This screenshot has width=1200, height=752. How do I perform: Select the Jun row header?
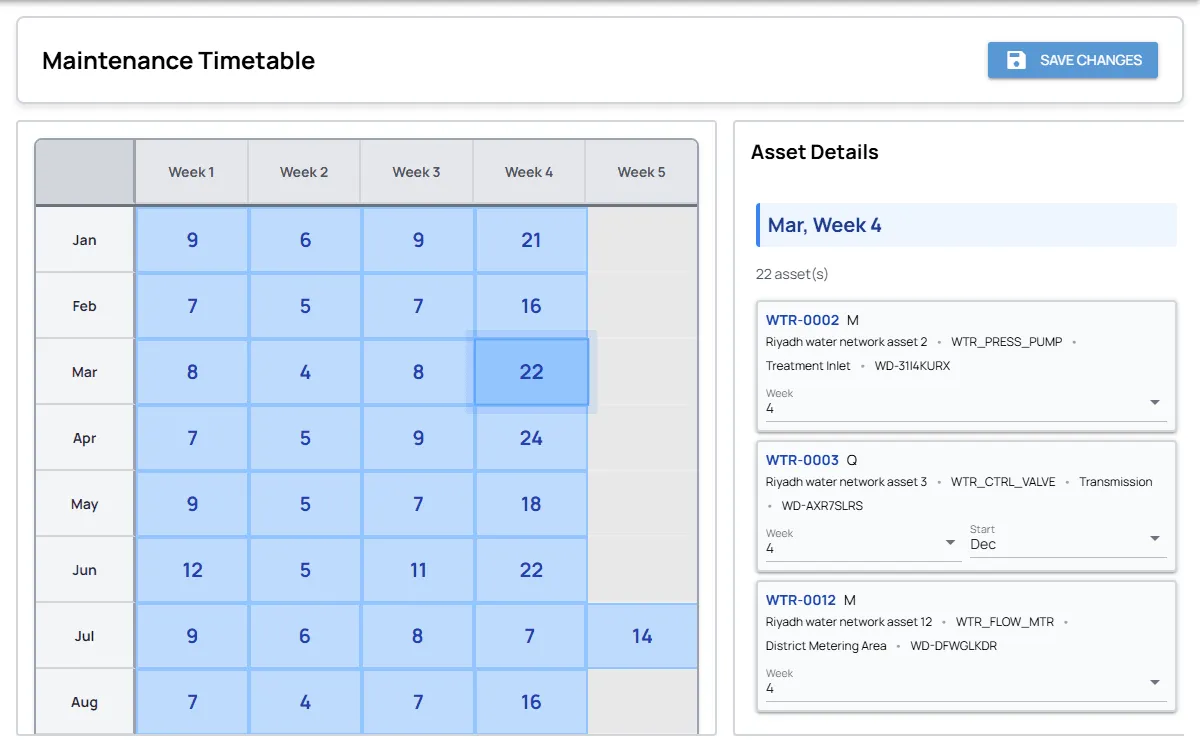85,570
